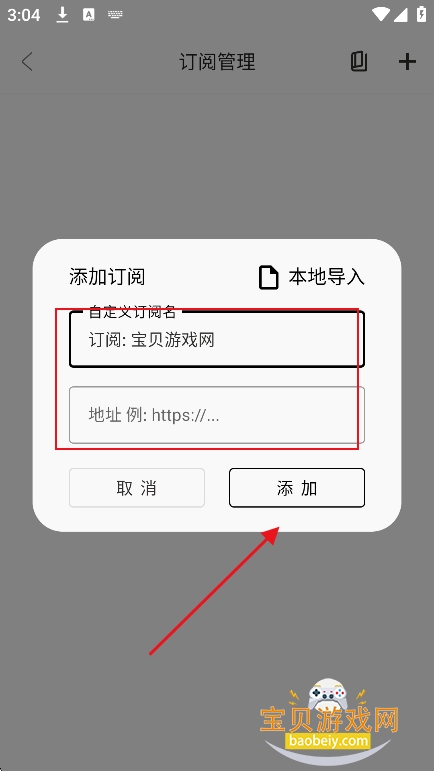Open the book icon beside the plus
The image size is (434, 771).
[359, 62]
